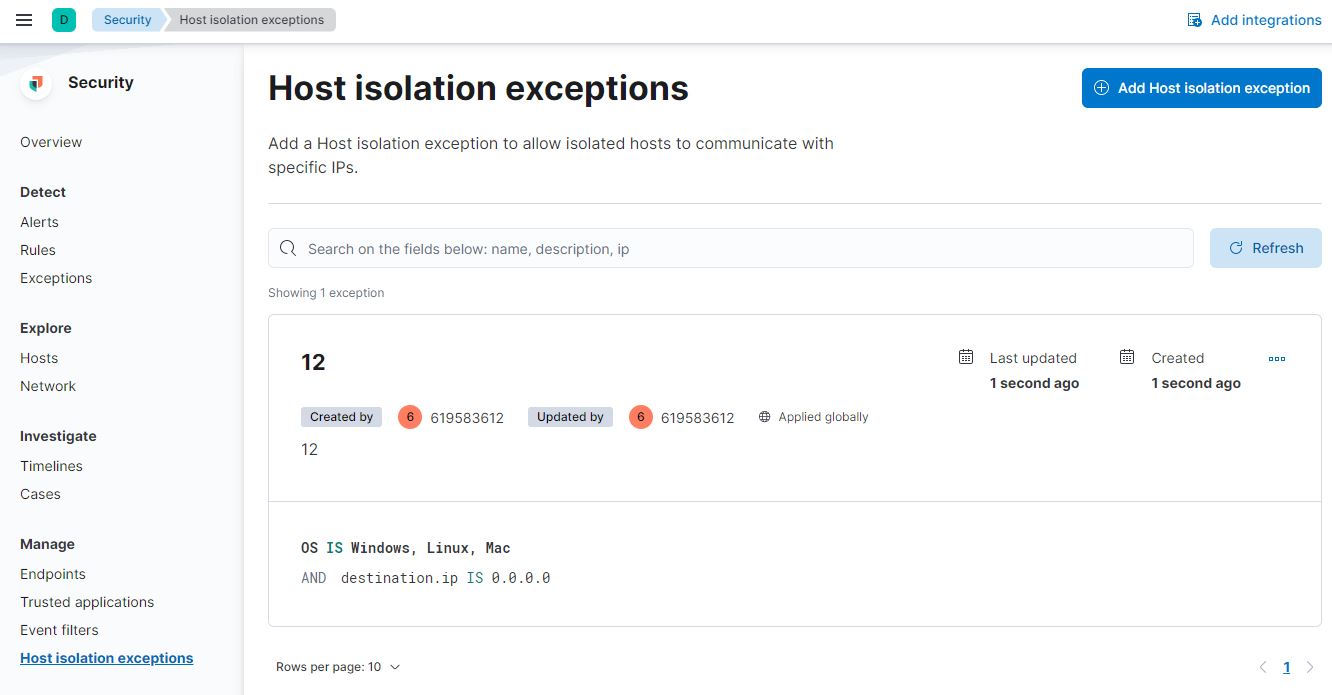Select page 1 in the pagination
The width and height of the screenshot is (1332, 695).
[x=1287, y=667]
